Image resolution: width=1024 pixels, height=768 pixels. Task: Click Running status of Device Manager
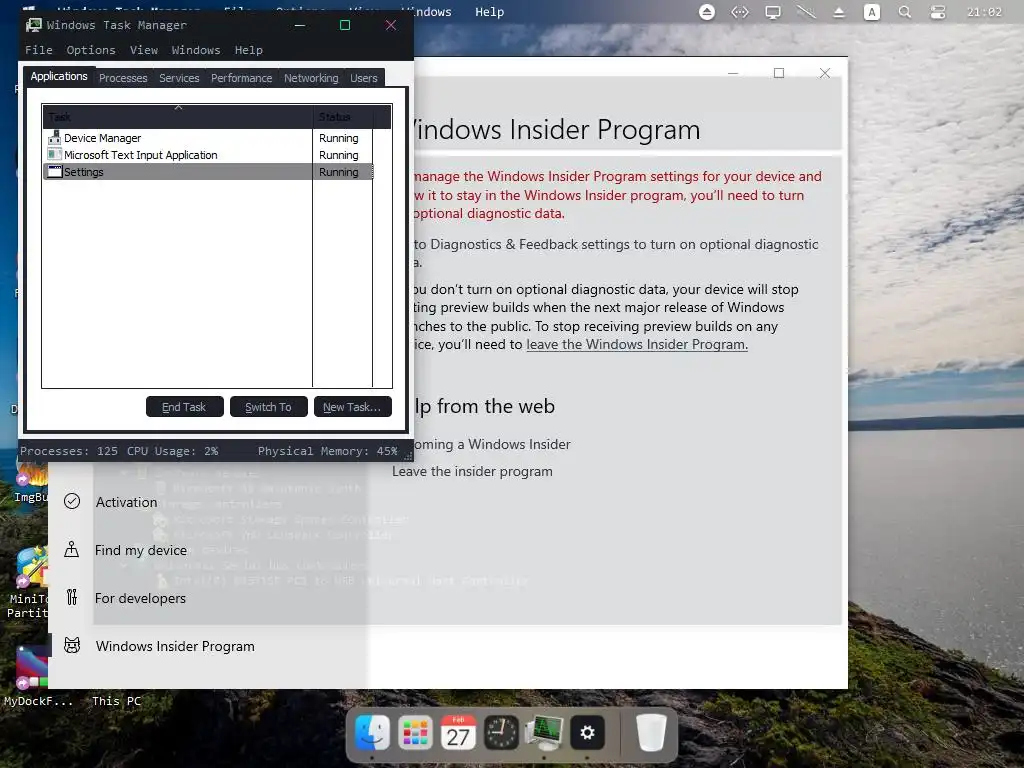[338, 138]
